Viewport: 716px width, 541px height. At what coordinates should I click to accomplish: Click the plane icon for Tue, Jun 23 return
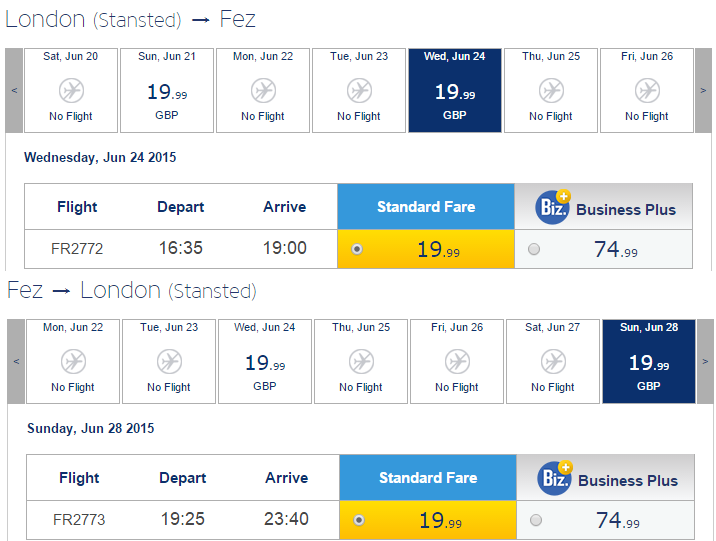click(x=169, y=362)
